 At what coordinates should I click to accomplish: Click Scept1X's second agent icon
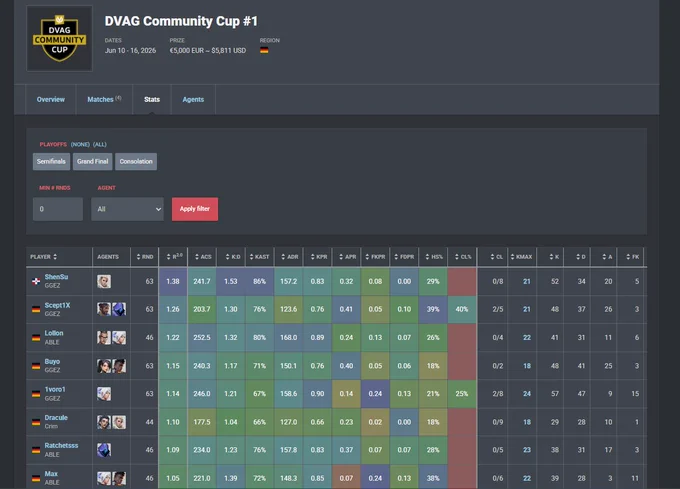(x=119, y=309)
